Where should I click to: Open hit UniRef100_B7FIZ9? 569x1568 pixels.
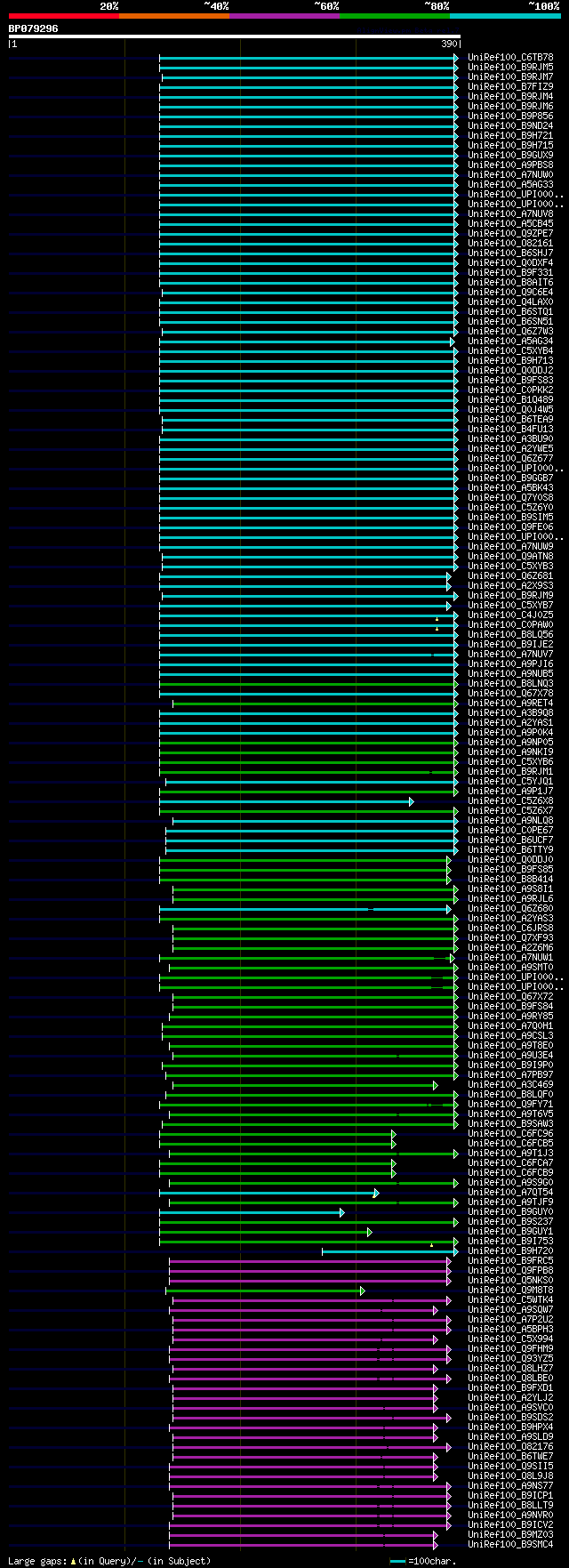pyautogui.click(x=510, y=86)
